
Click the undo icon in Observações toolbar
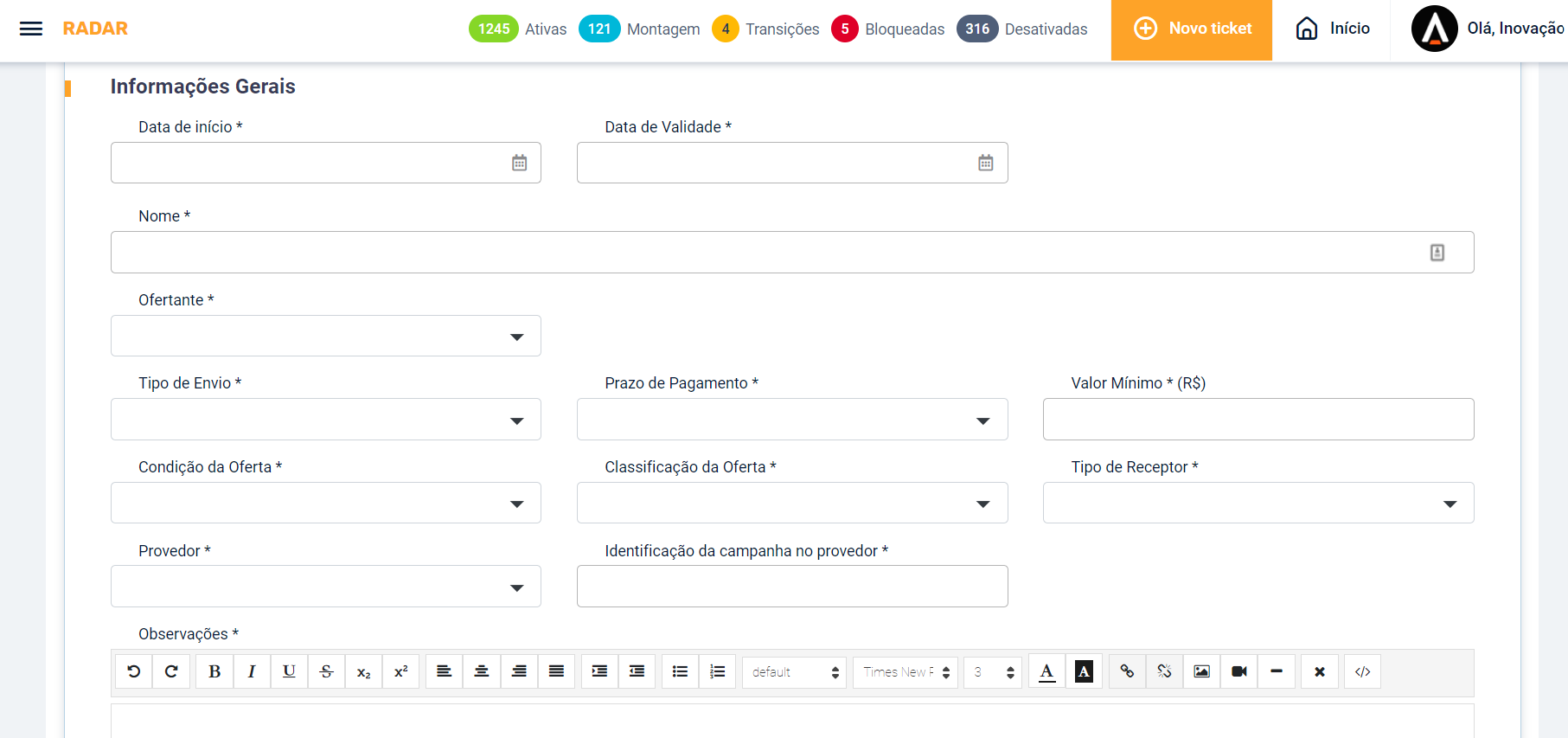(x=134, y=671)
